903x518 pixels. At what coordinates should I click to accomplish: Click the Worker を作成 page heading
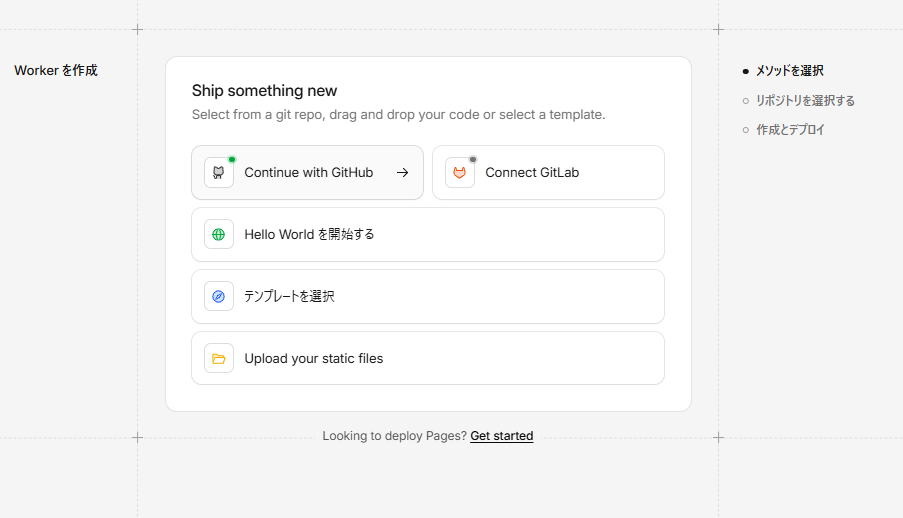pyautogui.click(x=56, y=71)
